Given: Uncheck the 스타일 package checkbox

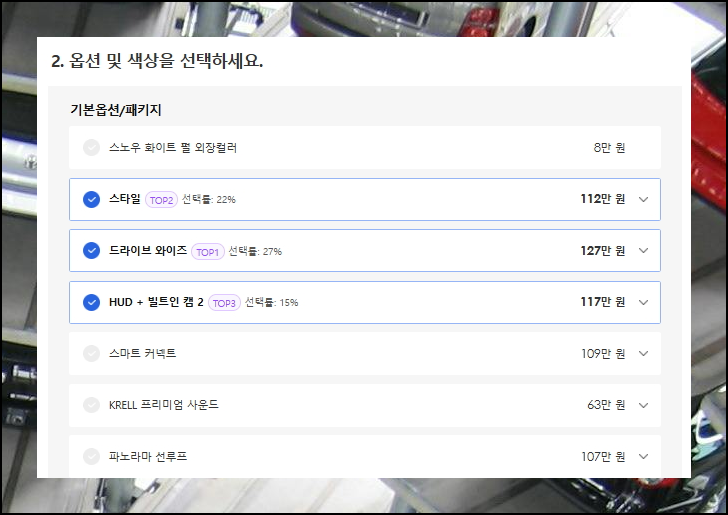Looking at the screenshot, I should (91, 199).
